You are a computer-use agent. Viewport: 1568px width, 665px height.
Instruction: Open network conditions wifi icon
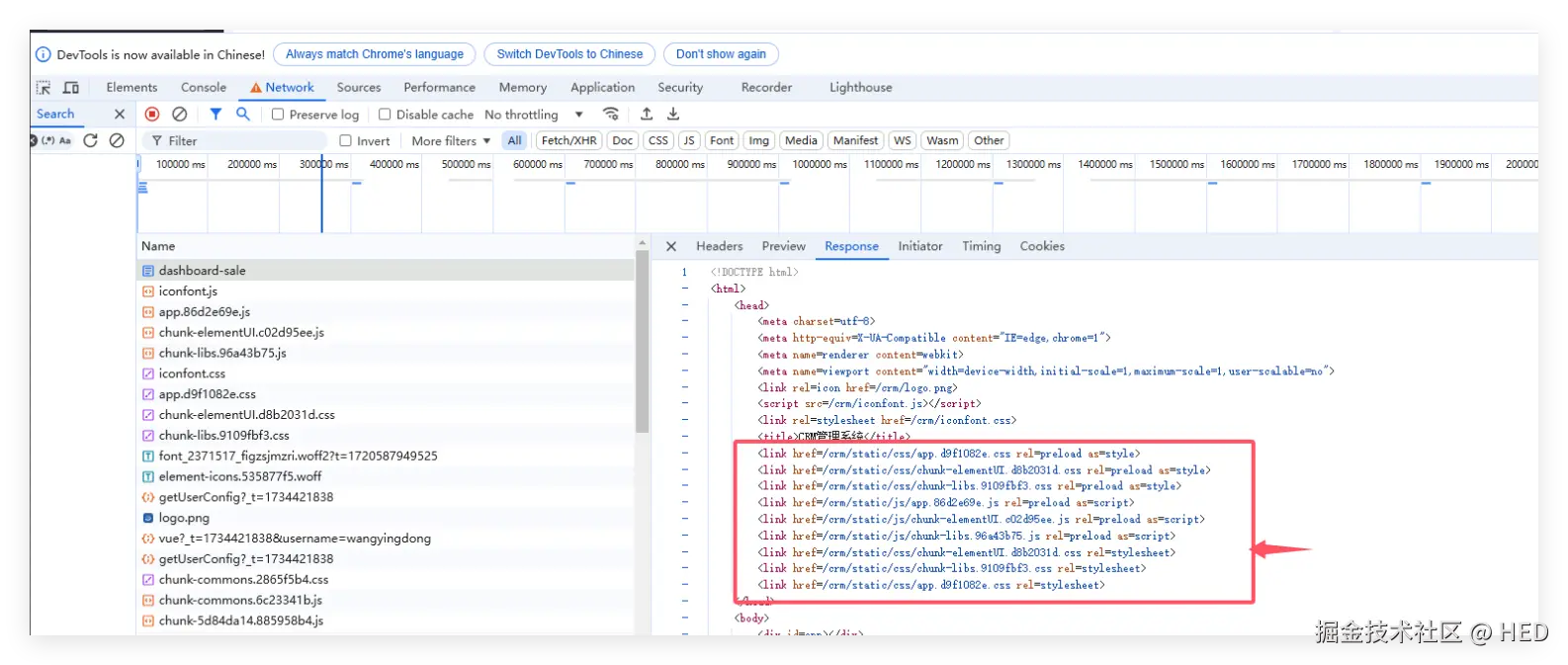coord(611,115)
